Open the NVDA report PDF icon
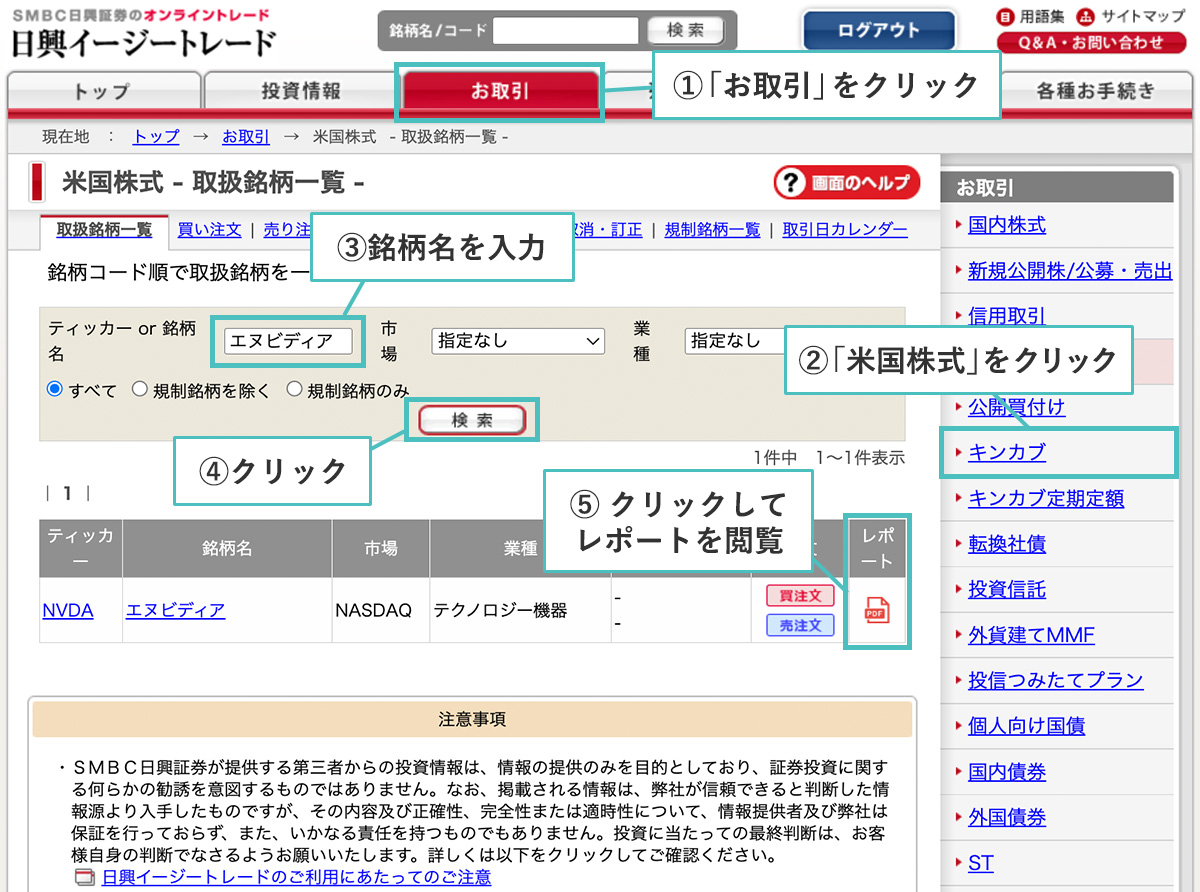 (876, 609)
